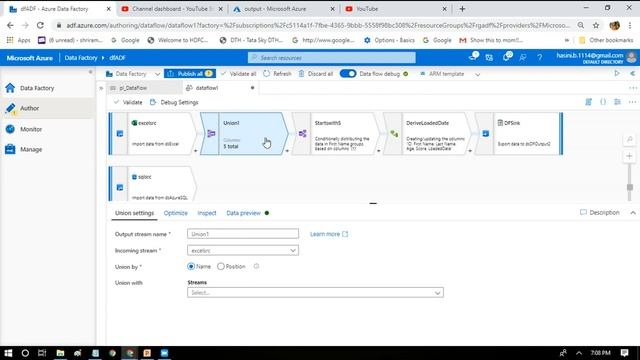640x360 pixels.
Task: Collapse the left navigation pane
Action: tap(90, 72)
